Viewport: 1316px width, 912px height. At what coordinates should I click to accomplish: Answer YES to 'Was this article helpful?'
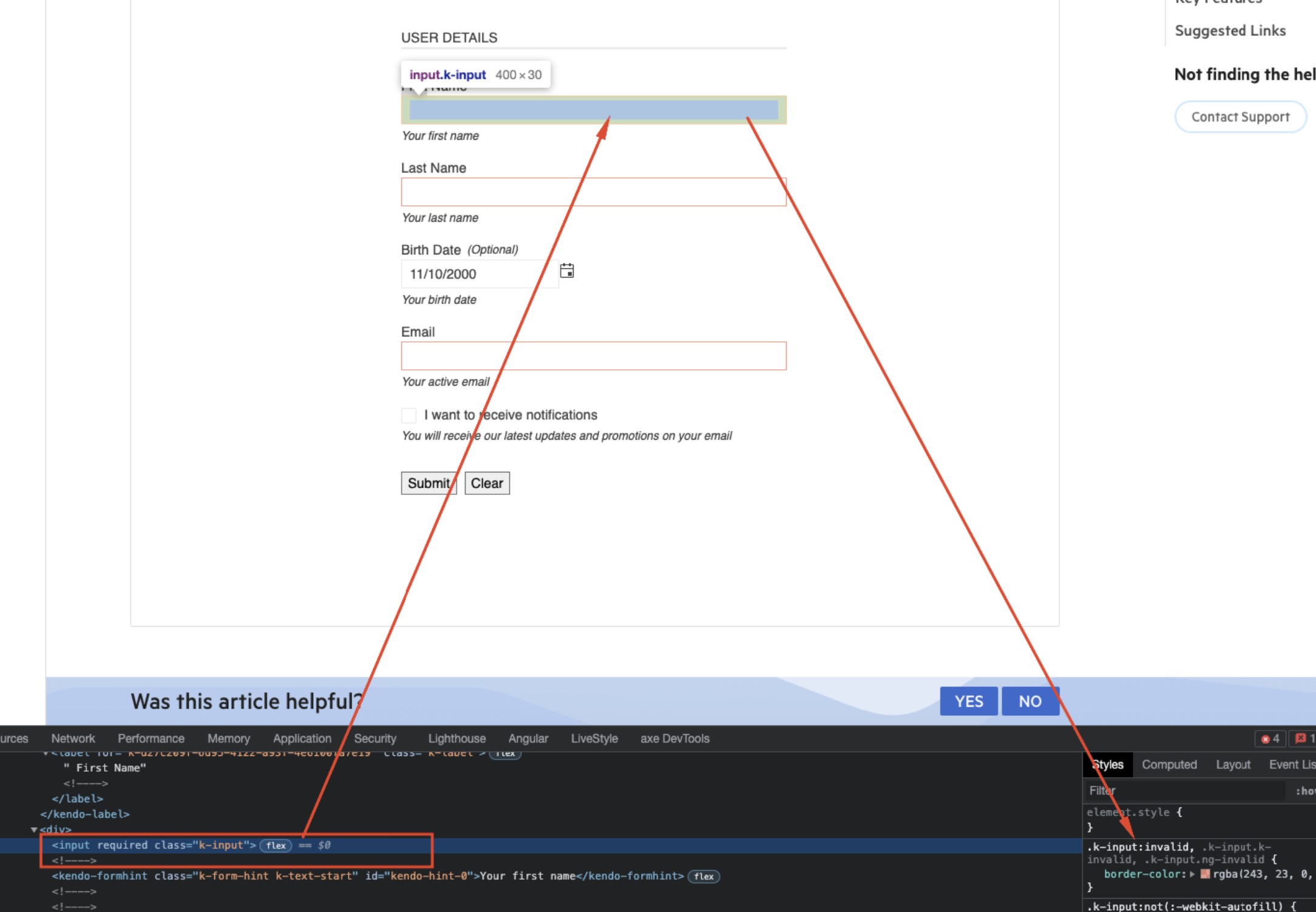[968, 701]
